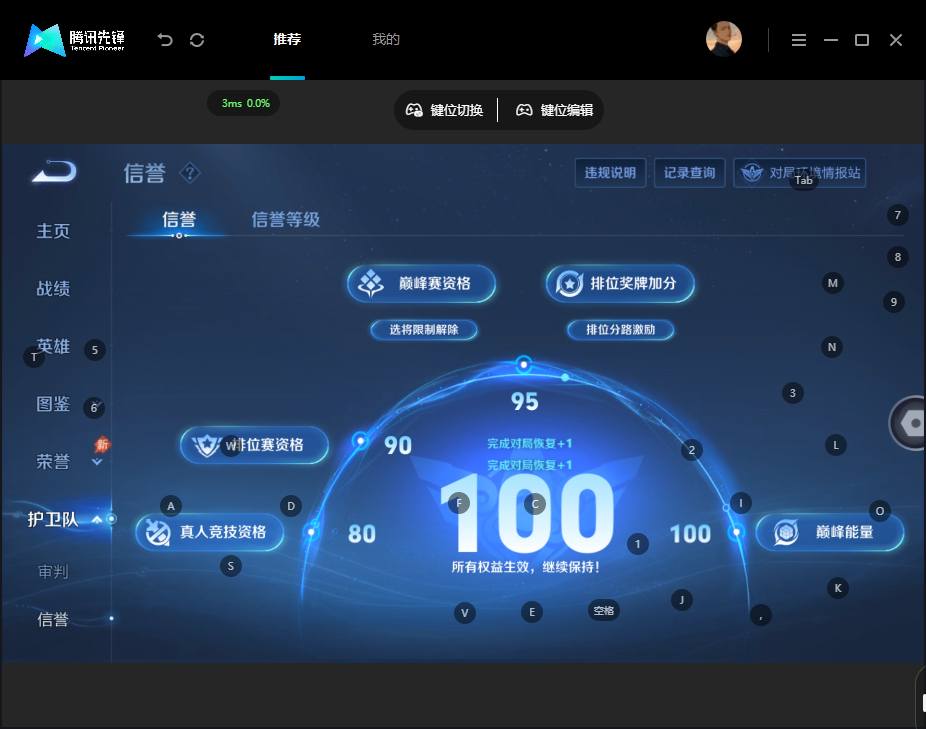Click the in-game back arrow icon
This screenshot has height=729, width=926.
54,171
